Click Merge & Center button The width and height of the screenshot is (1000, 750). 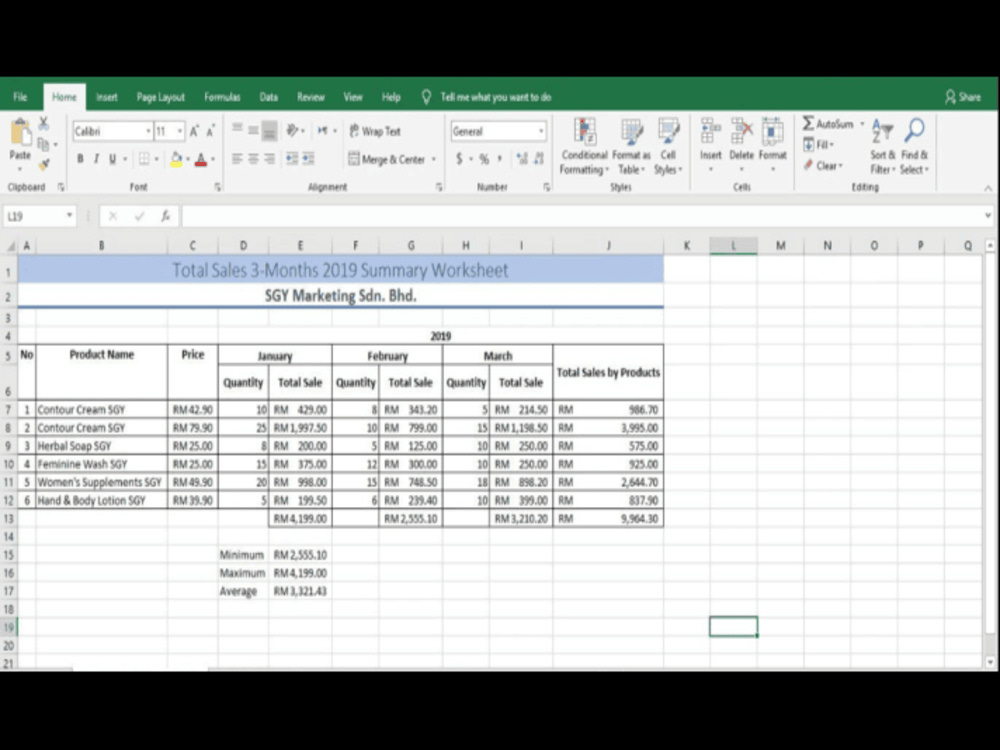[x=387, y=159]
